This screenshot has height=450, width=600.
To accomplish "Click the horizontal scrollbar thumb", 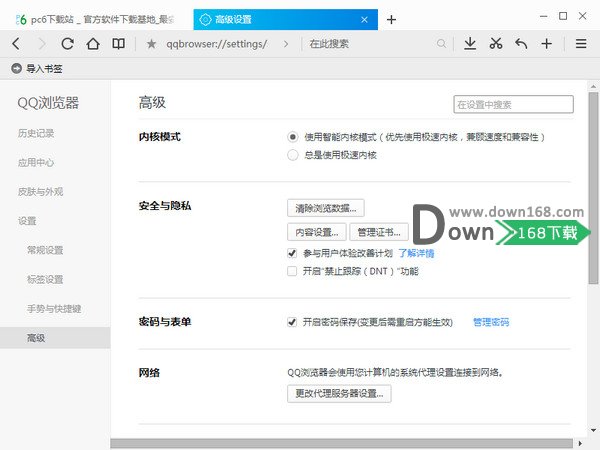I will point(342,443).
